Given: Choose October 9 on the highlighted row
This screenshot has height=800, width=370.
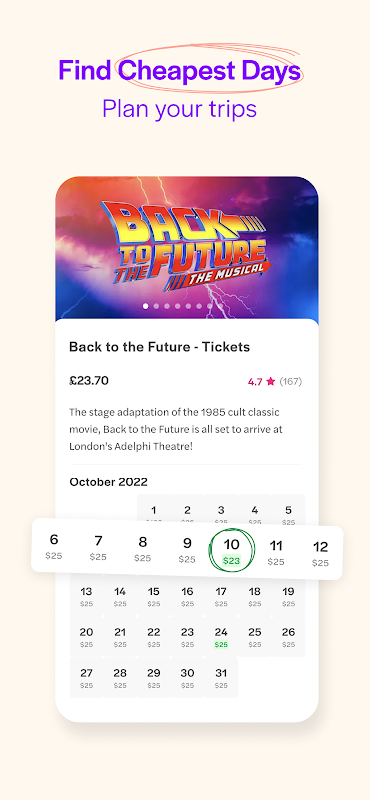Looking at the screenshot, I should coord(187,549).
